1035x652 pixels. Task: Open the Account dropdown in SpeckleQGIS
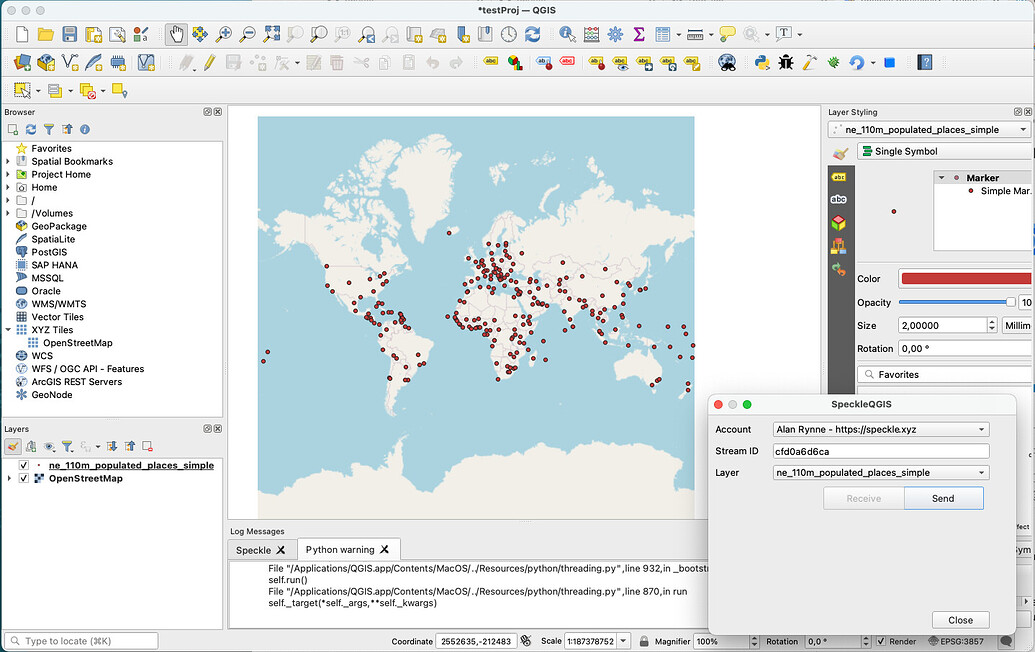coord(880,429)
